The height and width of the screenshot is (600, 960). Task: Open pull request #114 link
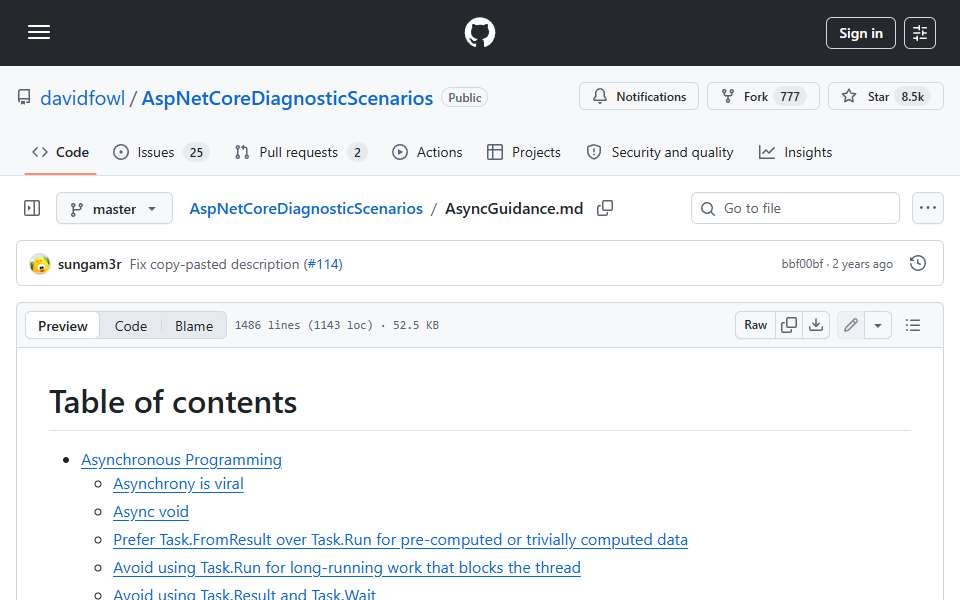coord(323,264)
